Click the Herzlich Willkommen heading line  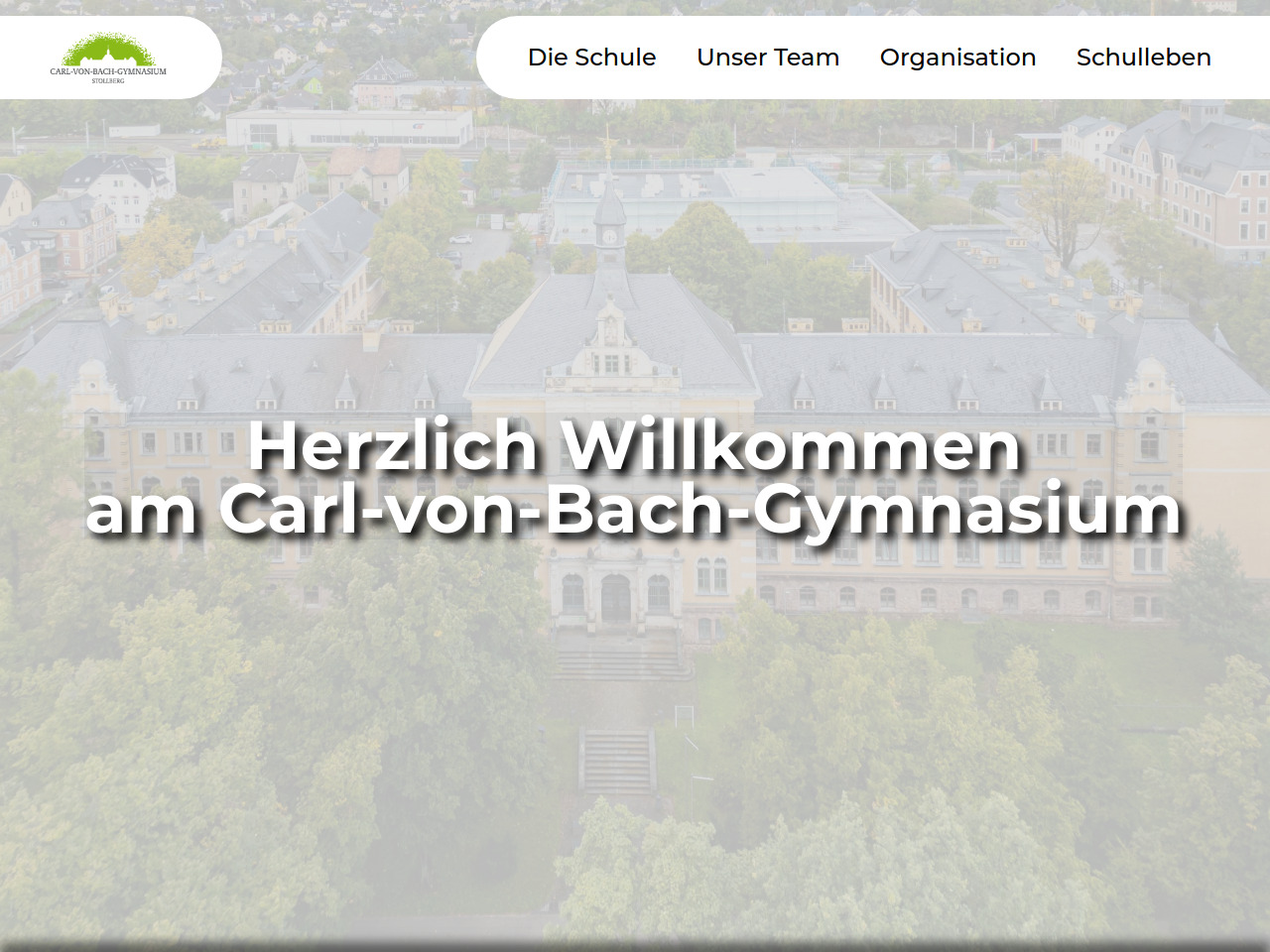(x=633, y=446)
